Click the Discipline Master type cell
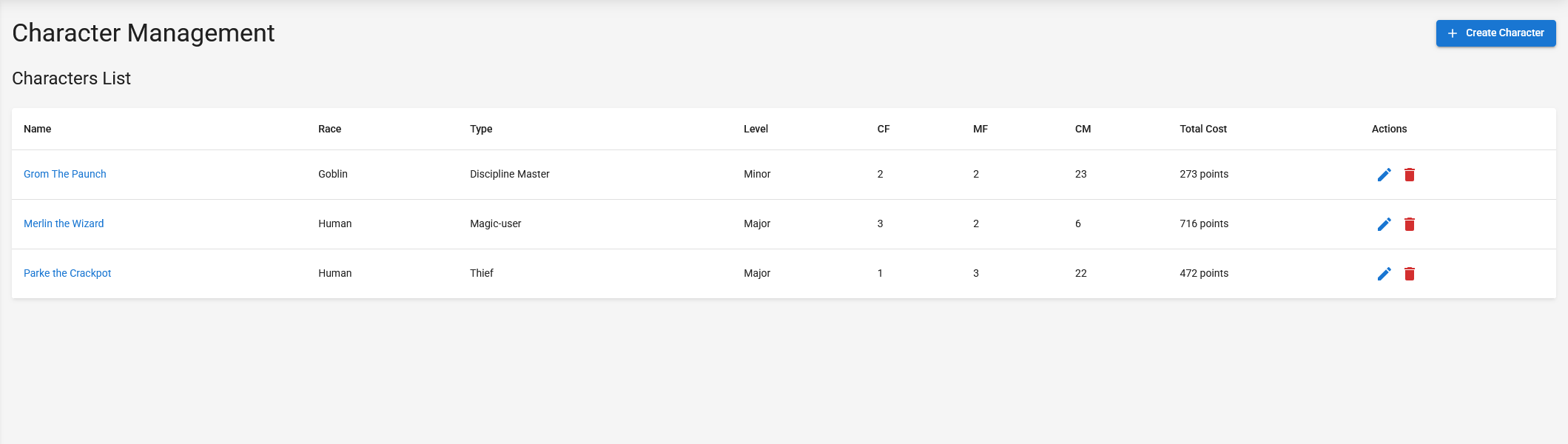The image size is (1568, 444). [510, 174]
